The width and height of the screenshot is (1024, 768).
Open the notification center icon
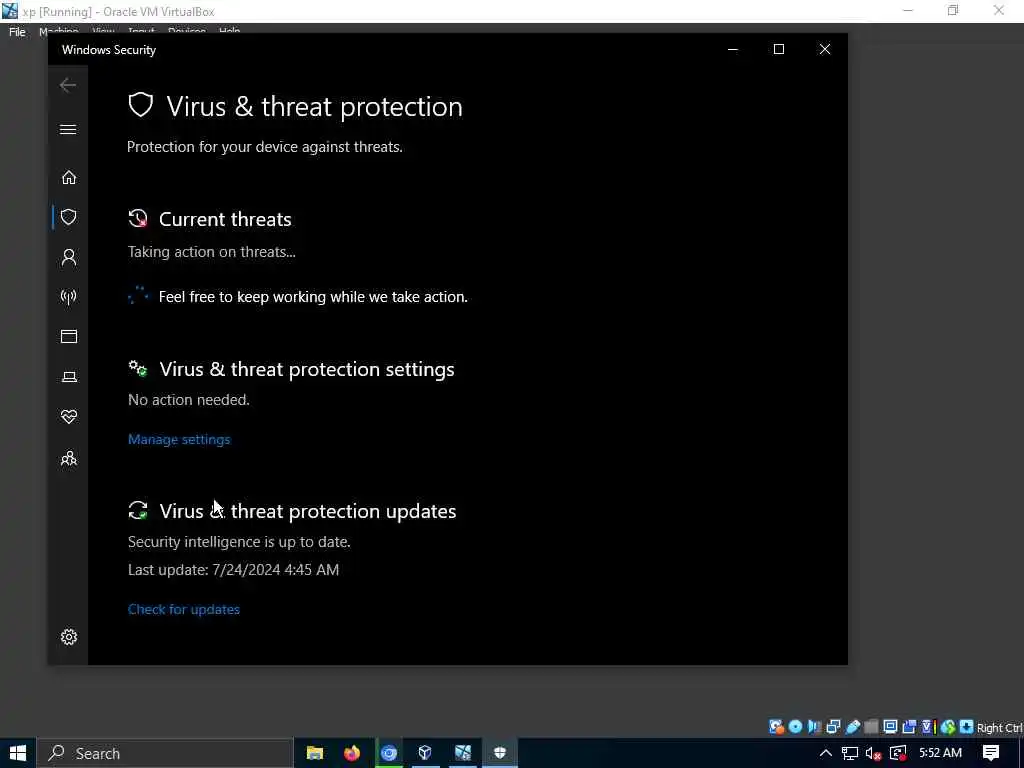pyautogui.click(x=991, y=753)
